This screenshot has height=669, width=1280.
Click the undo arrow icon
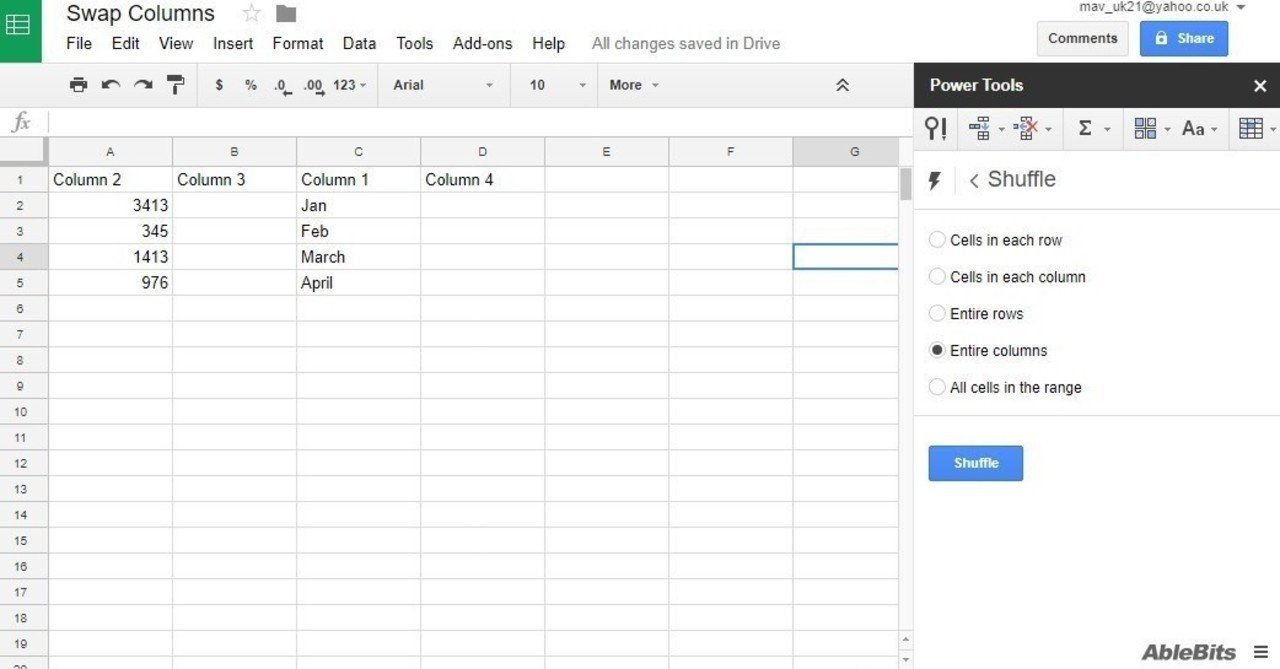111,85
